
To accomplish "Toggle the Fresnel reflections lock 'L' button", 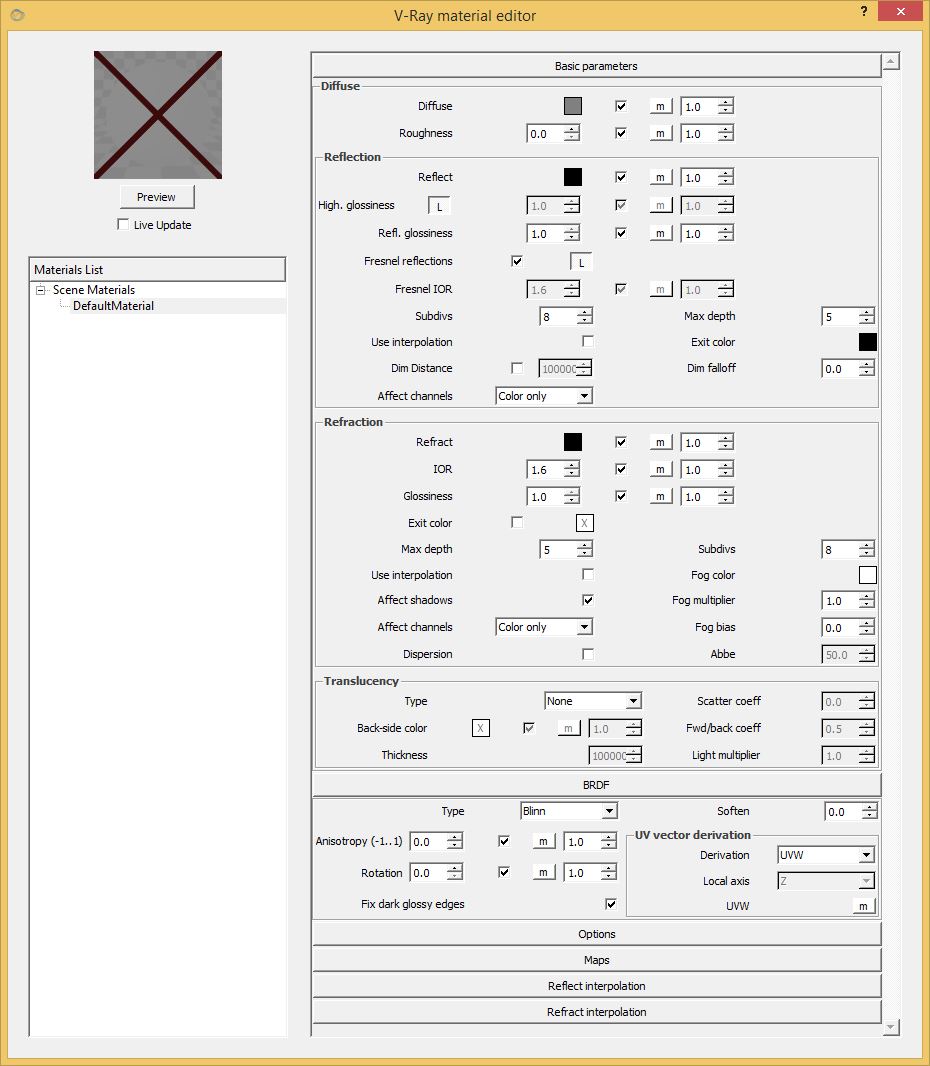I will (x=581, y=262).
